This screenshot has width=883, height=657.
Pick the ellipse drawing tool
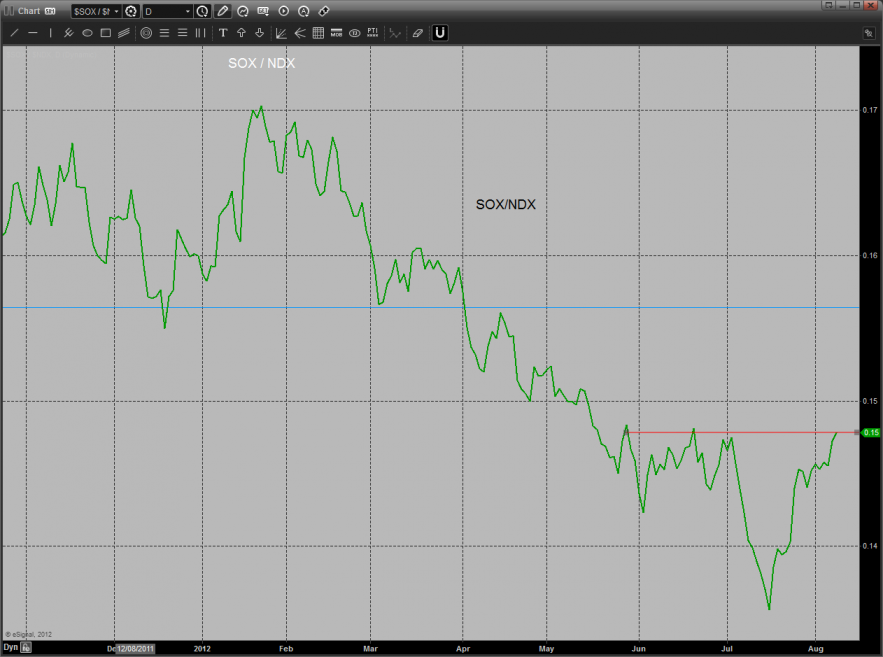87,33
